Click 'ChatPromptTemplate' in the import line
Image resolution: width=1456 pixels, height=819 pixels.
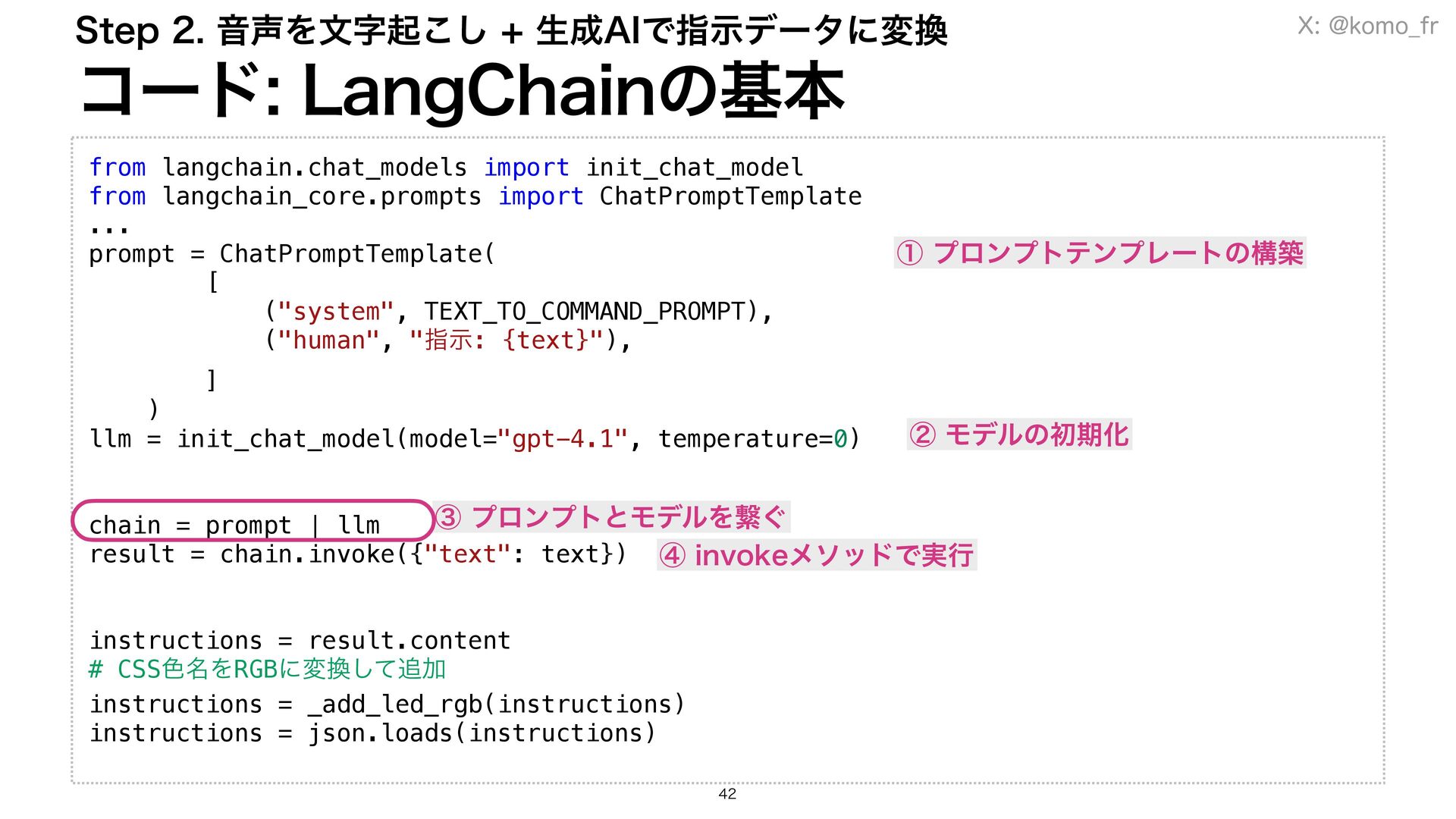tap(730, 196)
